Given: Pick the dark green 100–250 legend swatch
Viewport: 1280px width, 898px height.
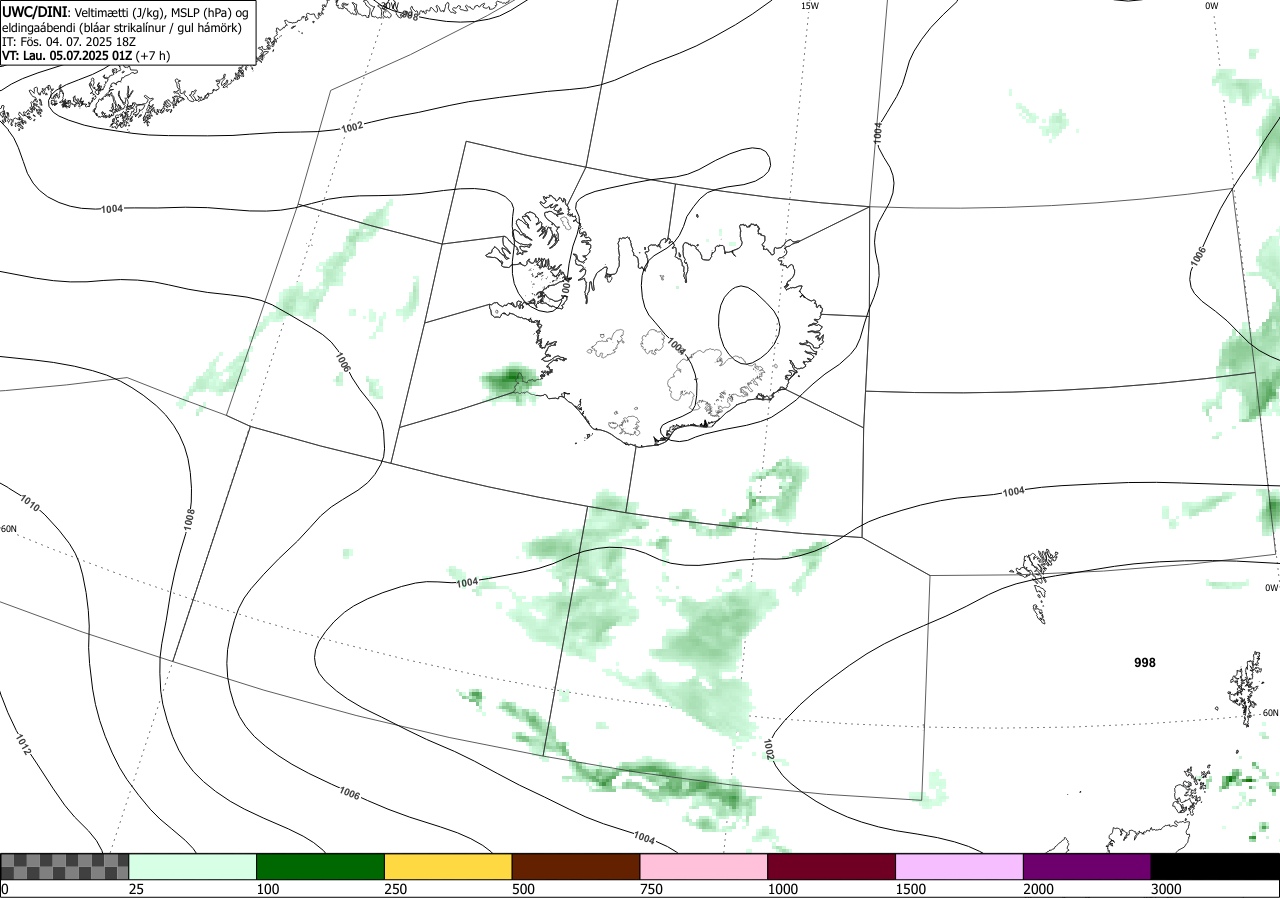Looking at the screenshot, I should pos(321,866).
